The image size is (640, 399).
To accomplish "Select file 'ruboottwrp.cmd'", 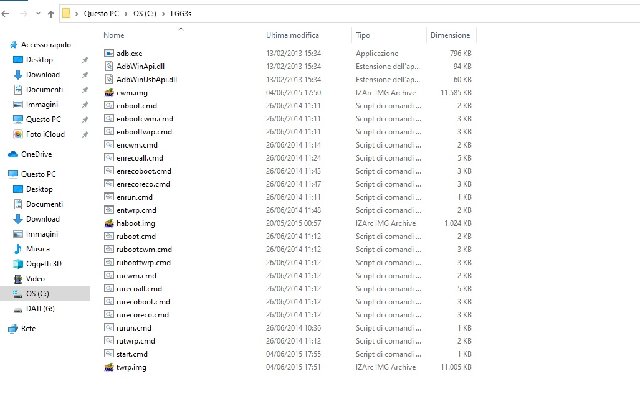I will pos(144,262).
